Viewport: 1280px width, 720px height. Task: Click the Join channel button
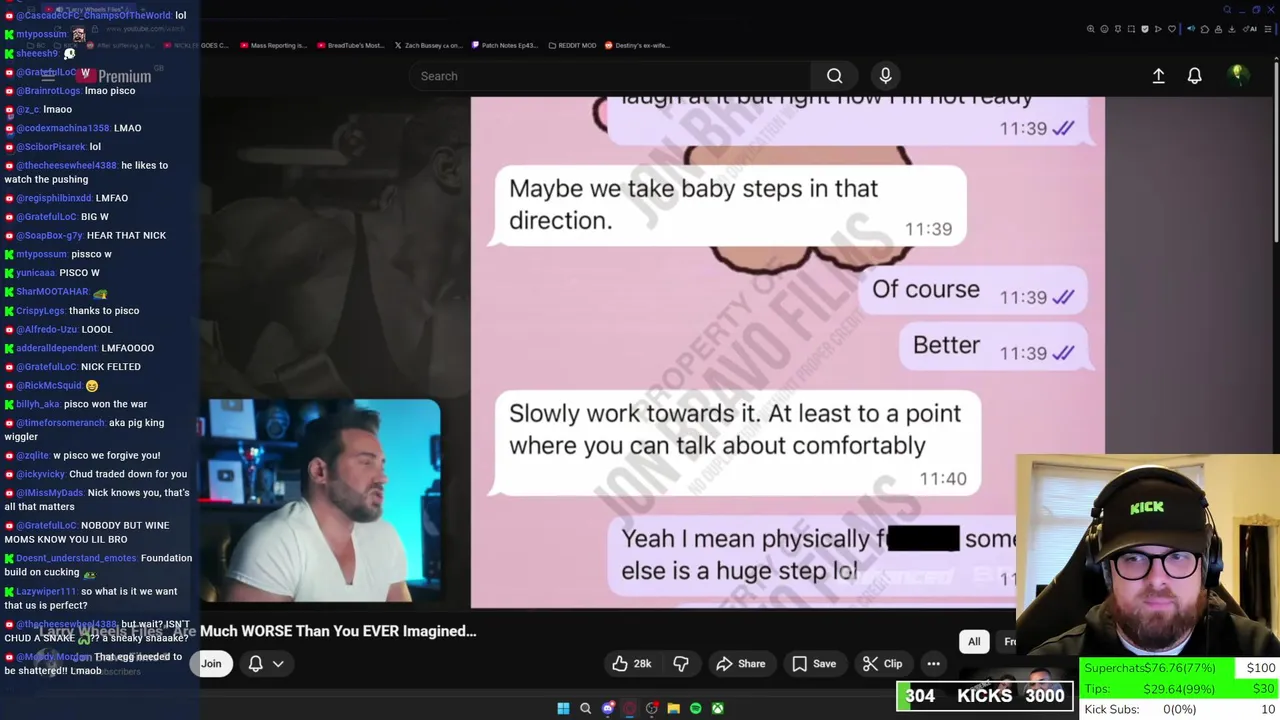[211, 664]
